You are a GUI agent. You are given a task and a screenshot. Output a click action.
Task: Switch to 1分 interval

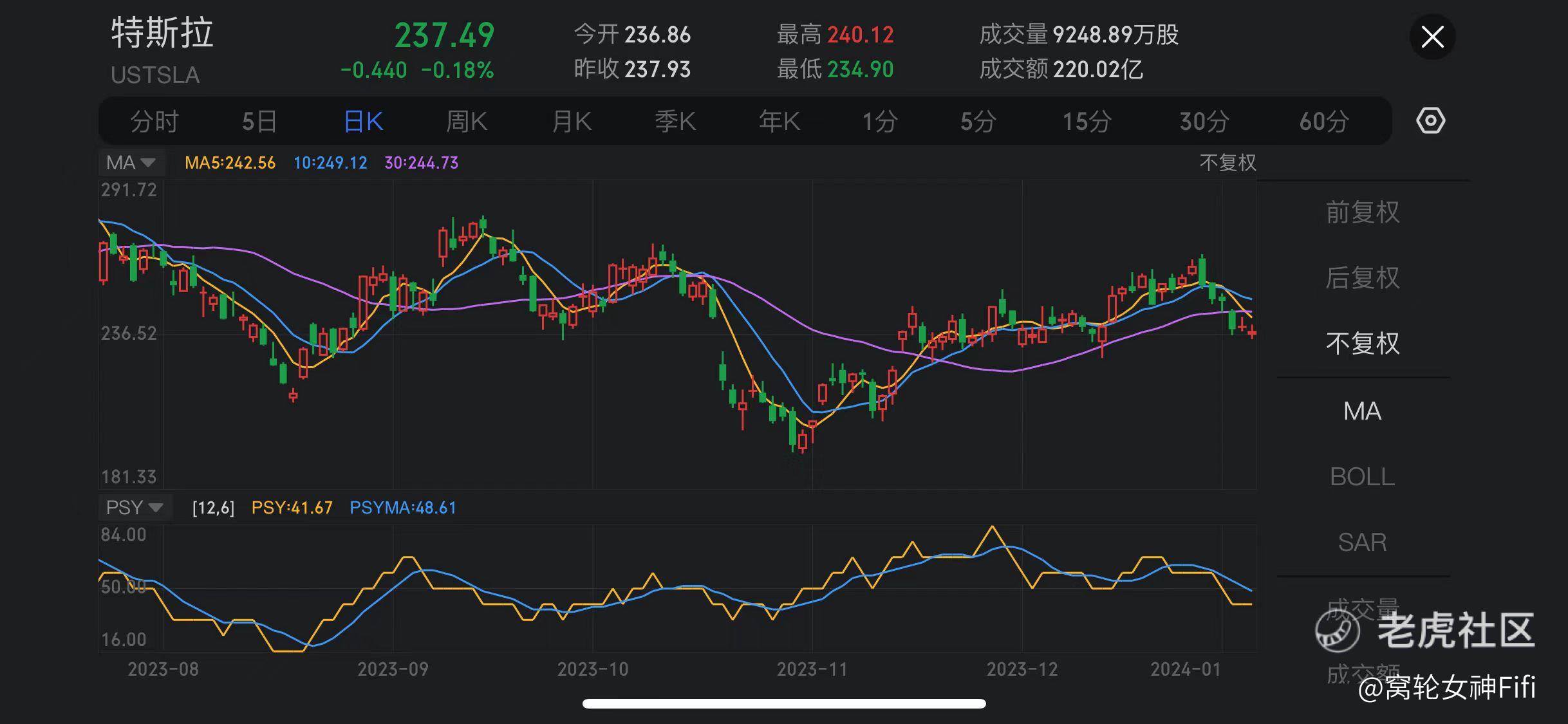pos(879,121)
